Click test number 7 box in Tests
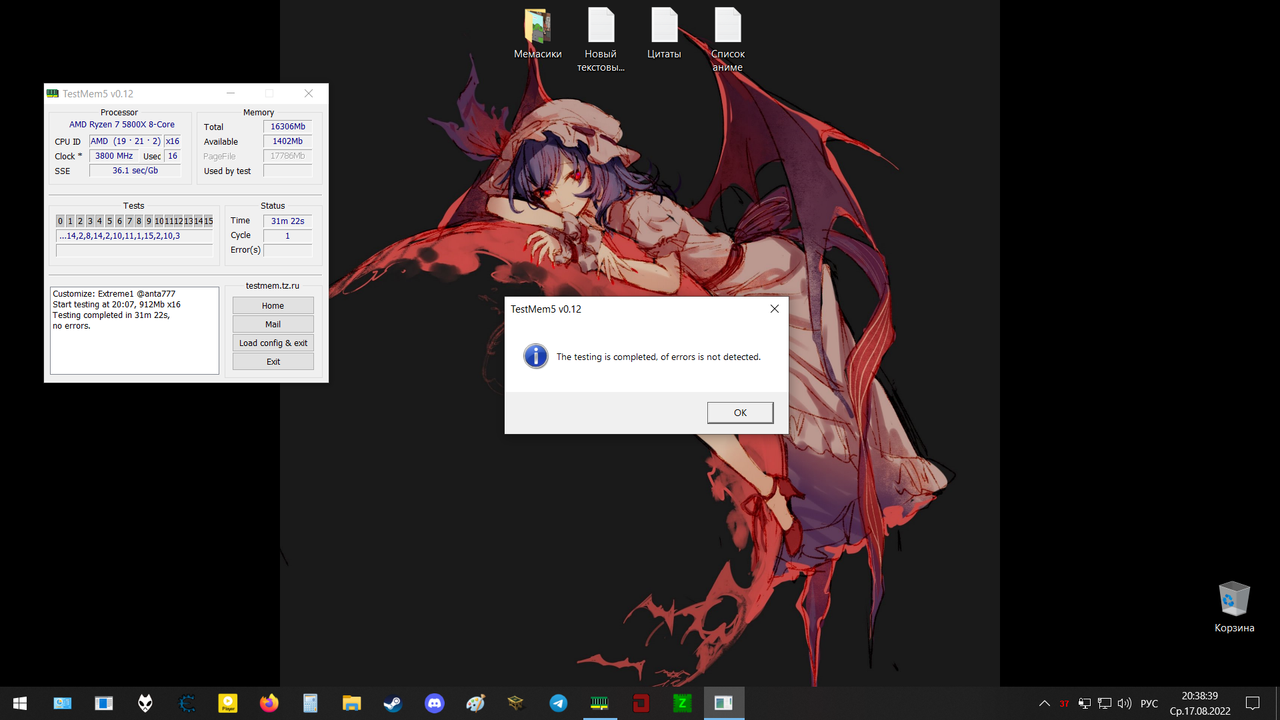This screenshot has width=1280, height=720. point(129,221)
